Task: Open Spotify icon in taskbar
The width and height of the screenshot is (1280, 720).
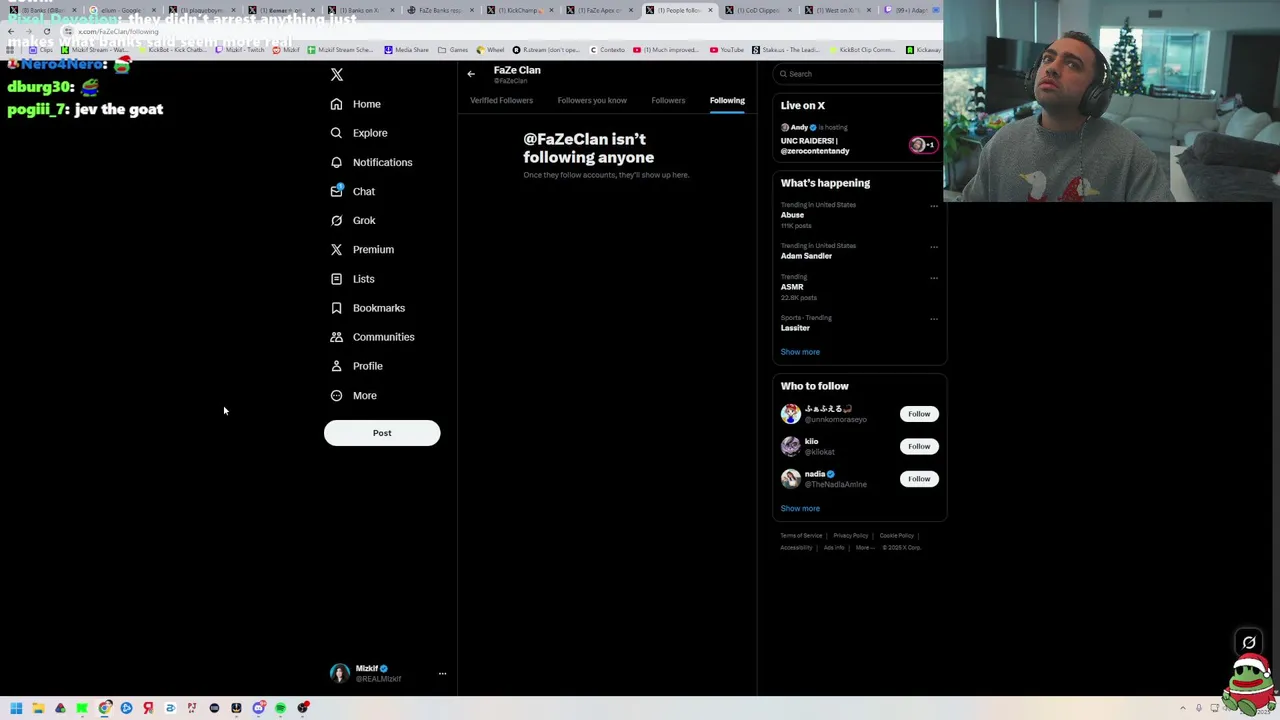Action: (280, 708)
